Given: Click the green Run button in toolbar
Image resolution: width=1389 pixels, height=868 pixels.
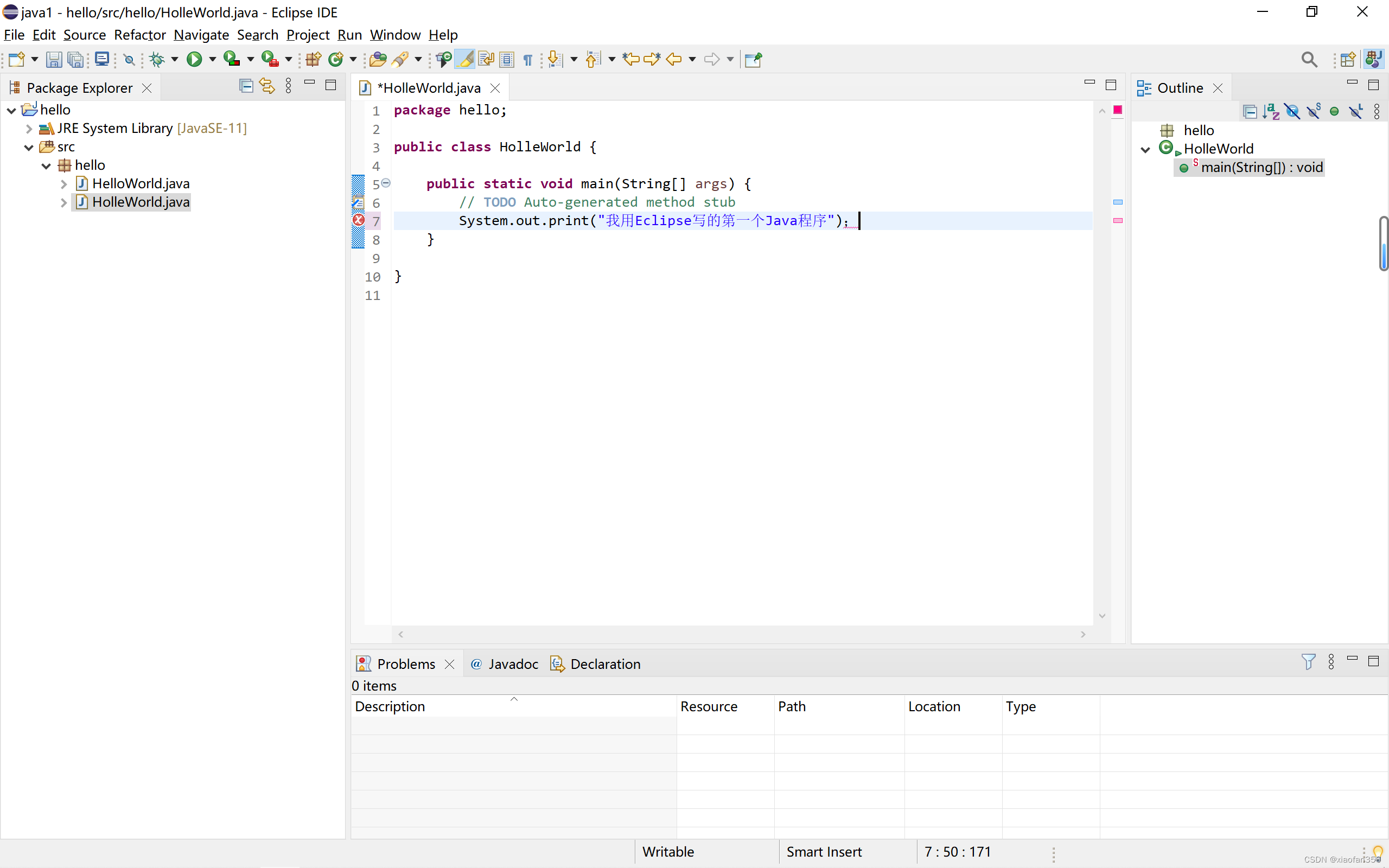Looking at the screenshot, I should pos(194,59).
